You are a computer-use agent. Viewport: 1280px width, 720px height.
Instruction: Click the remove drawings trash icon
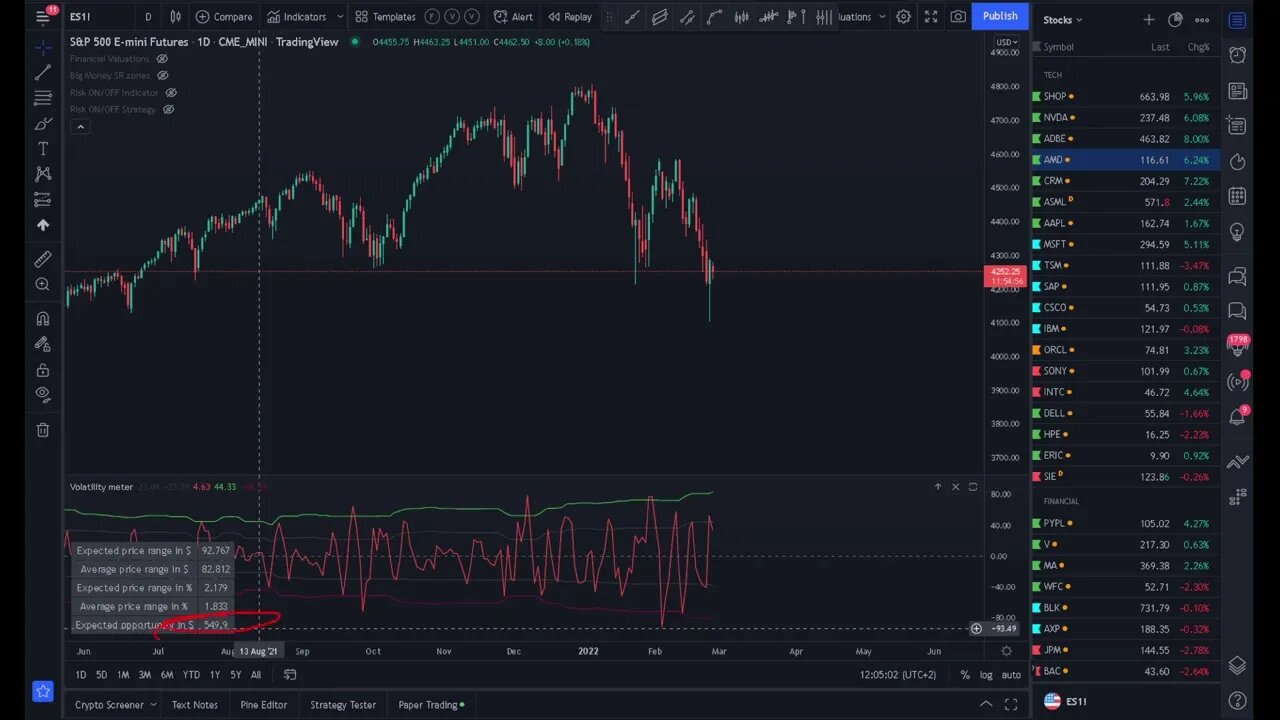coord(42,429)
